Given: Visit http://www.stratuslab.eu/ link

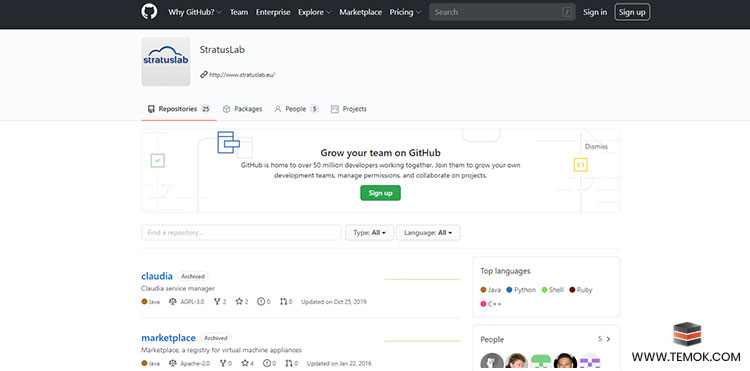Looking at the screenshot, I should tap(242, 75).
